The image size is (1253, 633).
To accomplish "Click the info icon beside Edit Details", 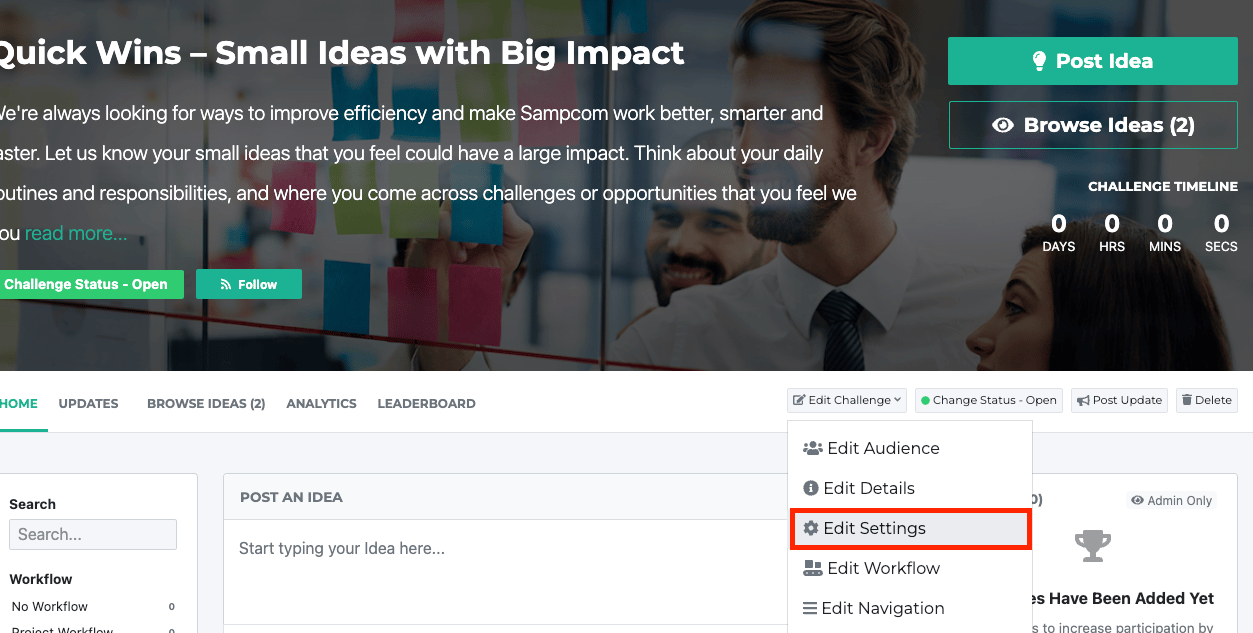I will pos(811,488).
